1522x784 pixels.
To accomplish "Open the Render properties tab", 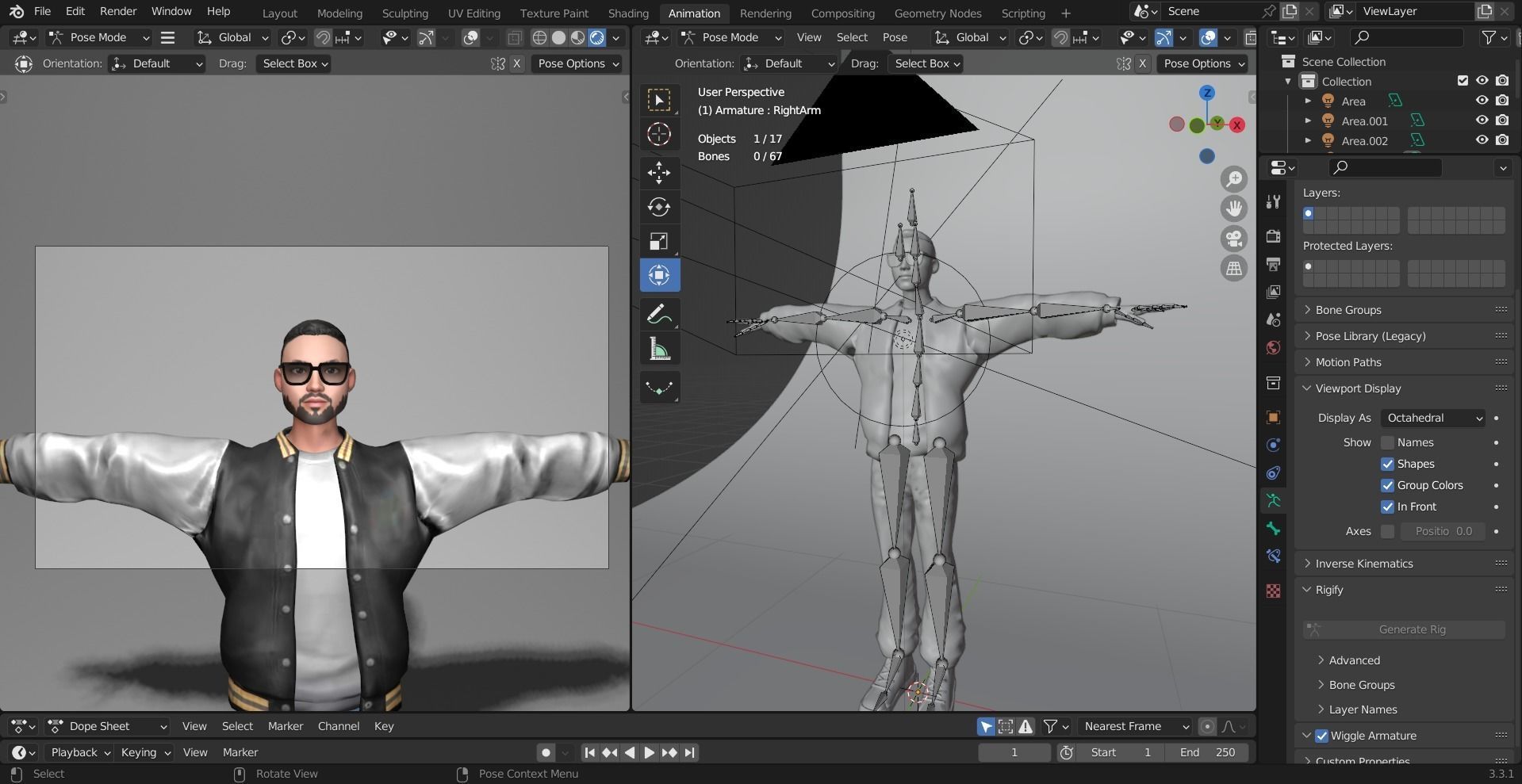I will pyautogui.click(x=1273, y=236).
